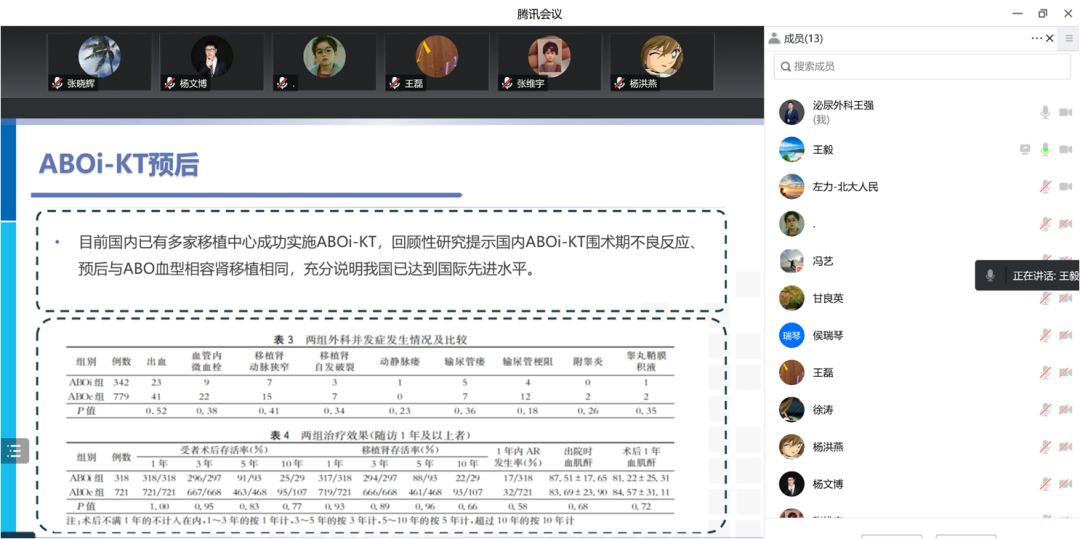Click 徐涛's disabled camera icon

pyautogui.click(x=1066, y=410)
